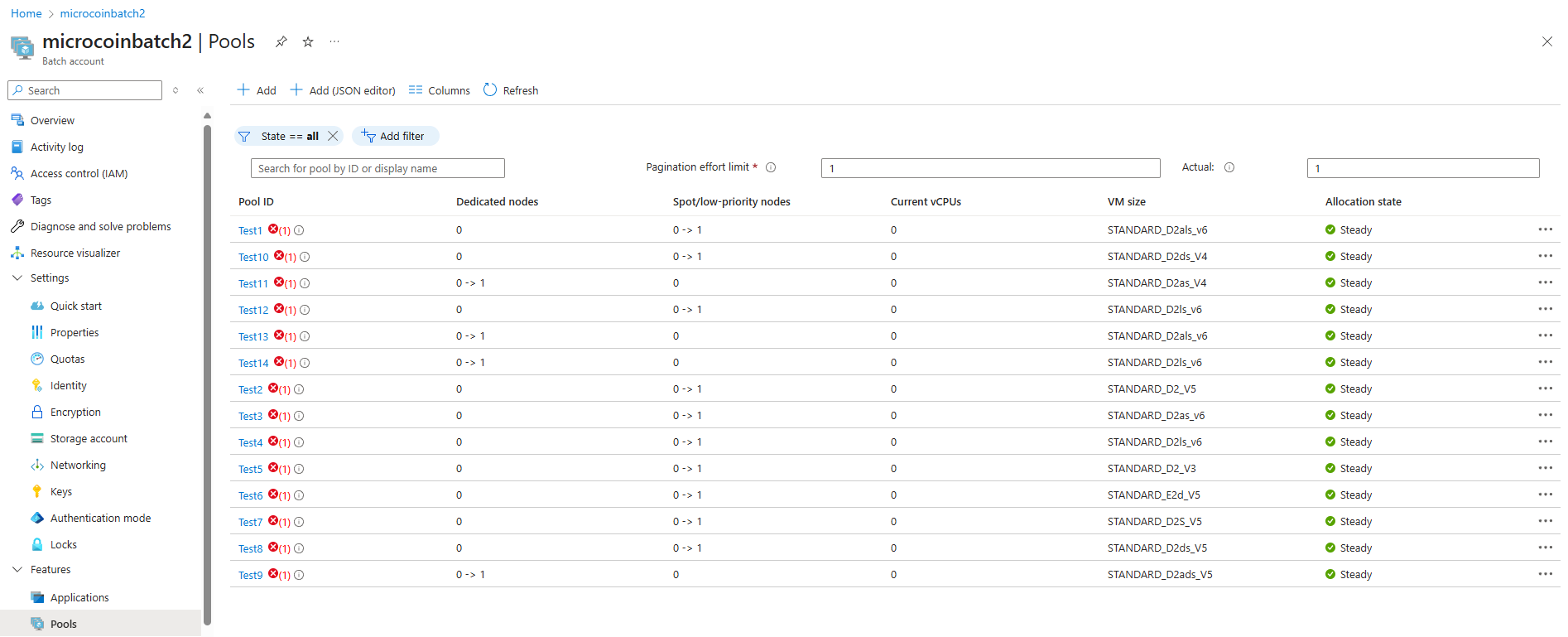Open Identity settings
1568x637 pixels.
point(68,385)
